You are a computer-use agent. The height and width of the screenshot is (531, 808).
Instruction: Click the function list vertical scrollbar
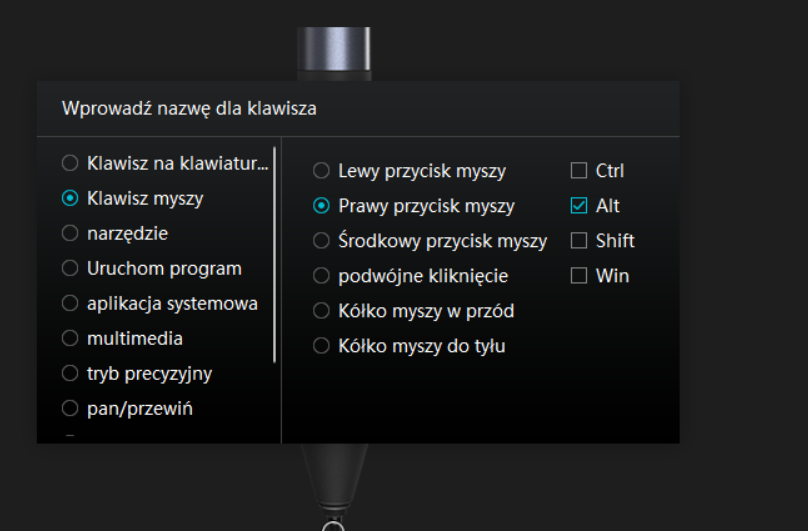tap(275, 255)
